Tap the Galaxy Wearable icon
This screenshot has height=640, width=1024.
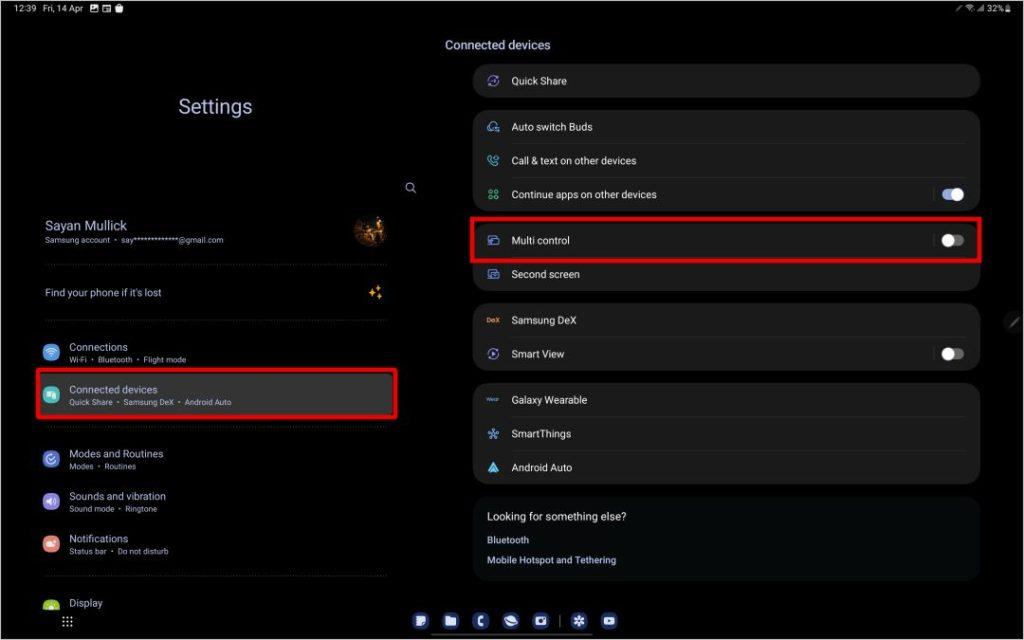(x=493, y=400)
